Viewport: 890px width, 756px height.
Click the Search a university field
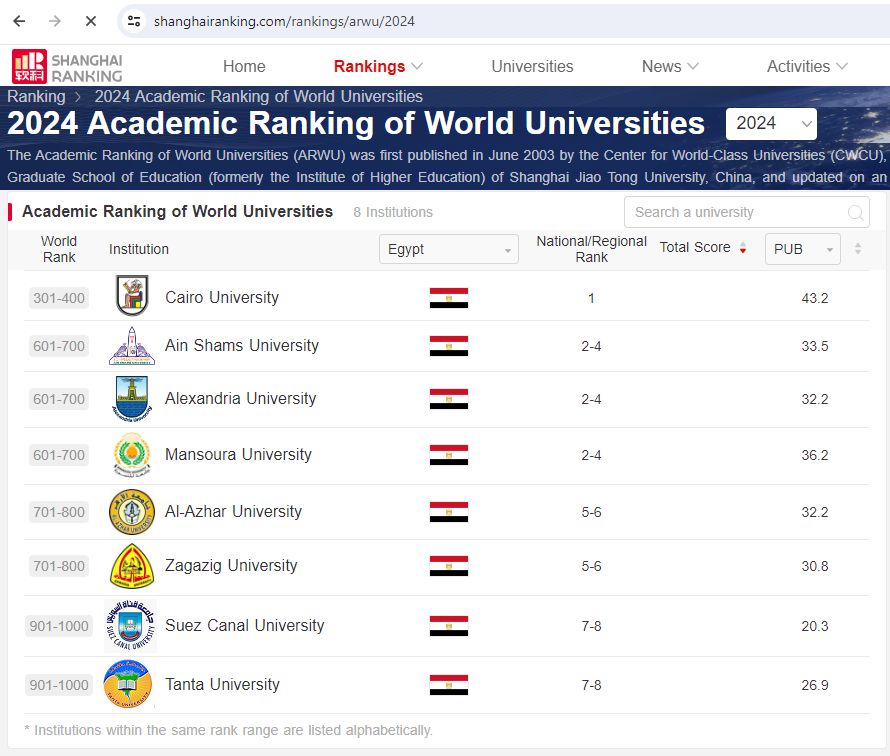(x=735, y=213)
